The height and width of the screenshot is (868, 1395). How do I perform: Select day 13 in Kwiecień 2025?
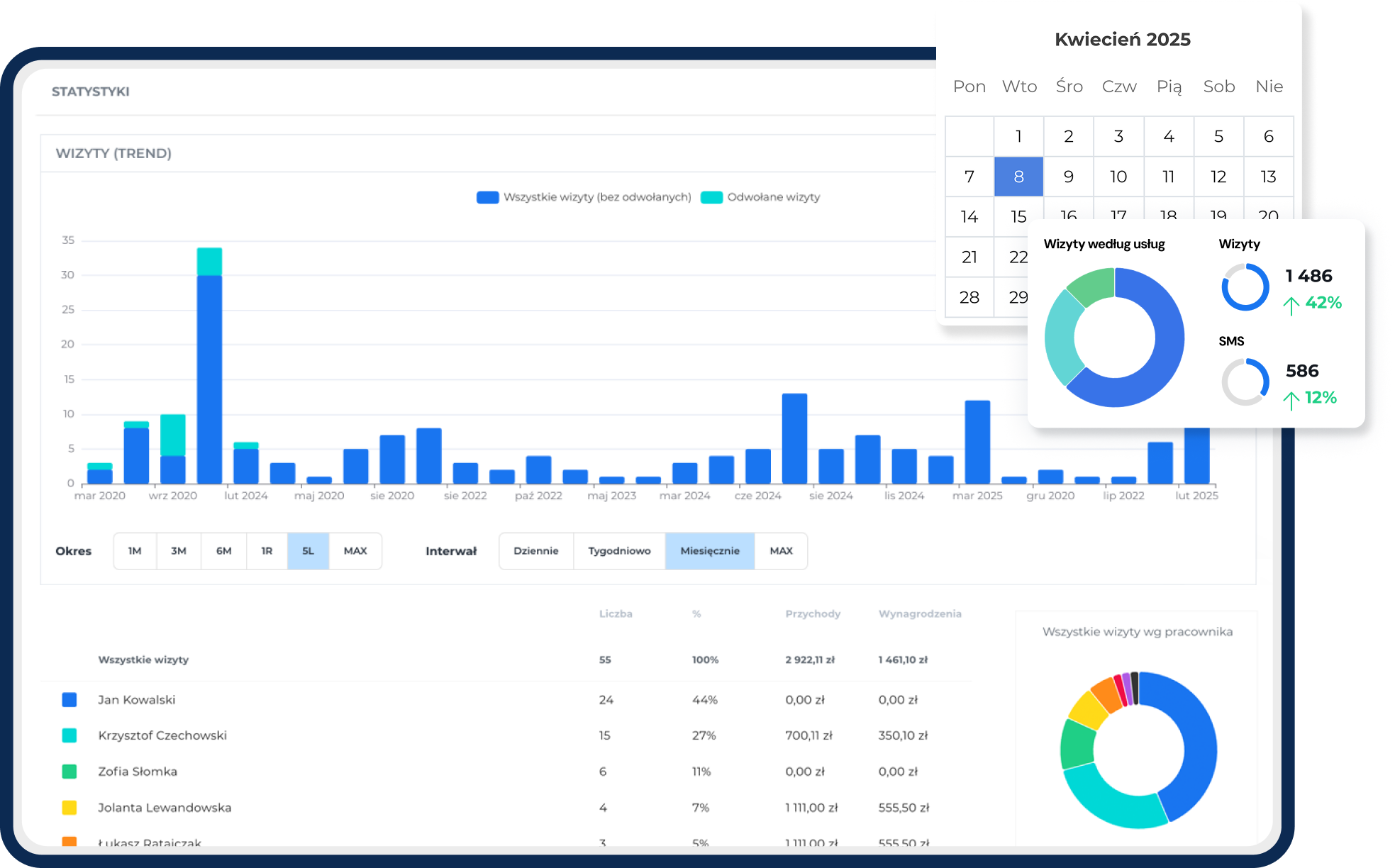(x=1268, y=177)
